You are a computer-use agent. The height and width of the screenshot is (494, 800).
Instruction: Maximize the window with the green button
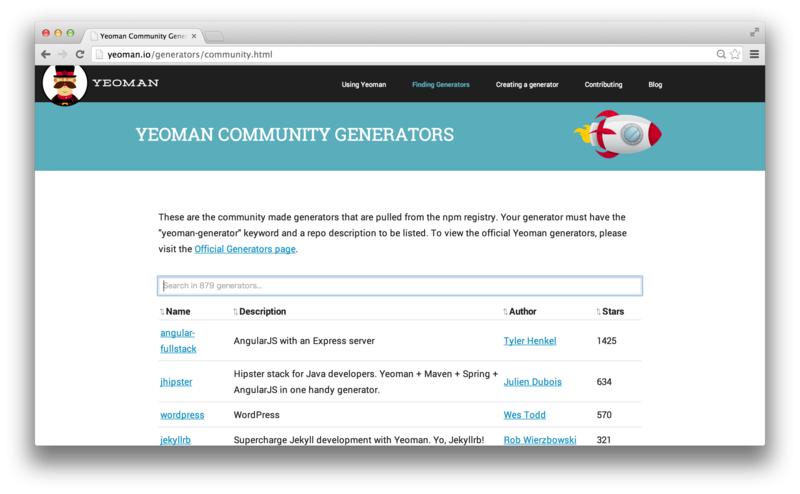(x=70, y=33)
